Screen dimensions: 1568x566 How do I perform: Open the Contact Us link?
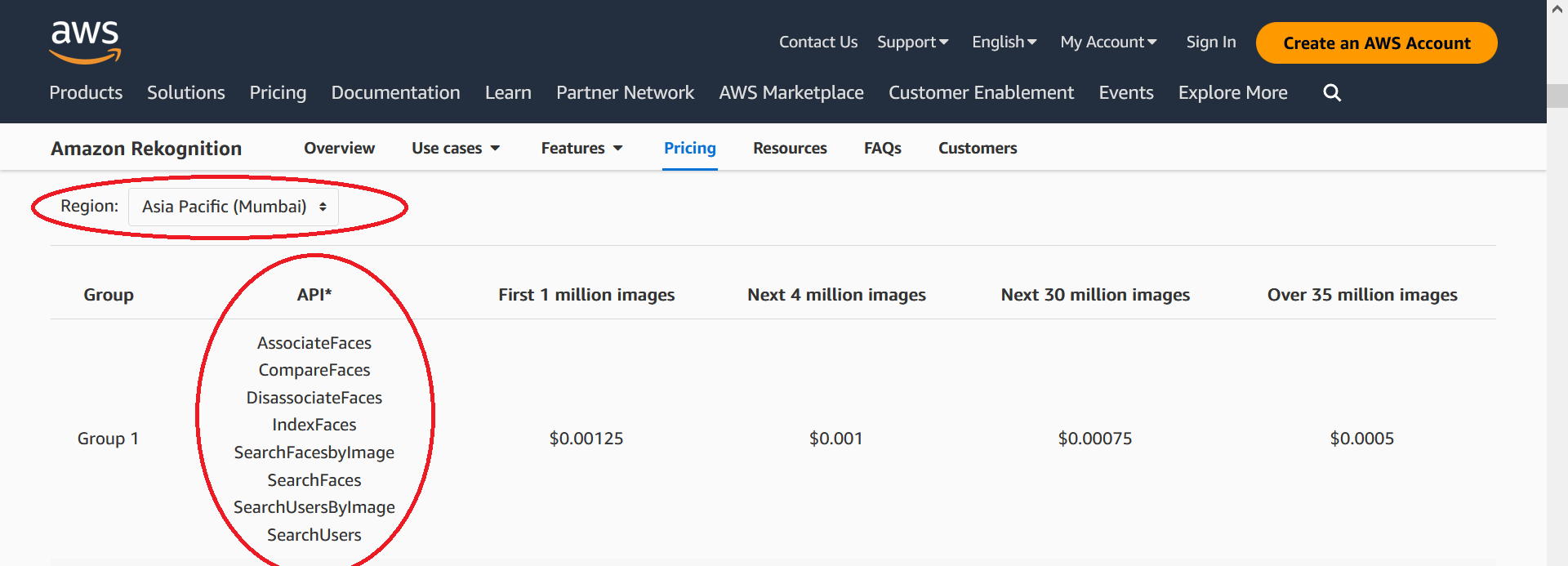pyautogui.click(x=817, y=42)
